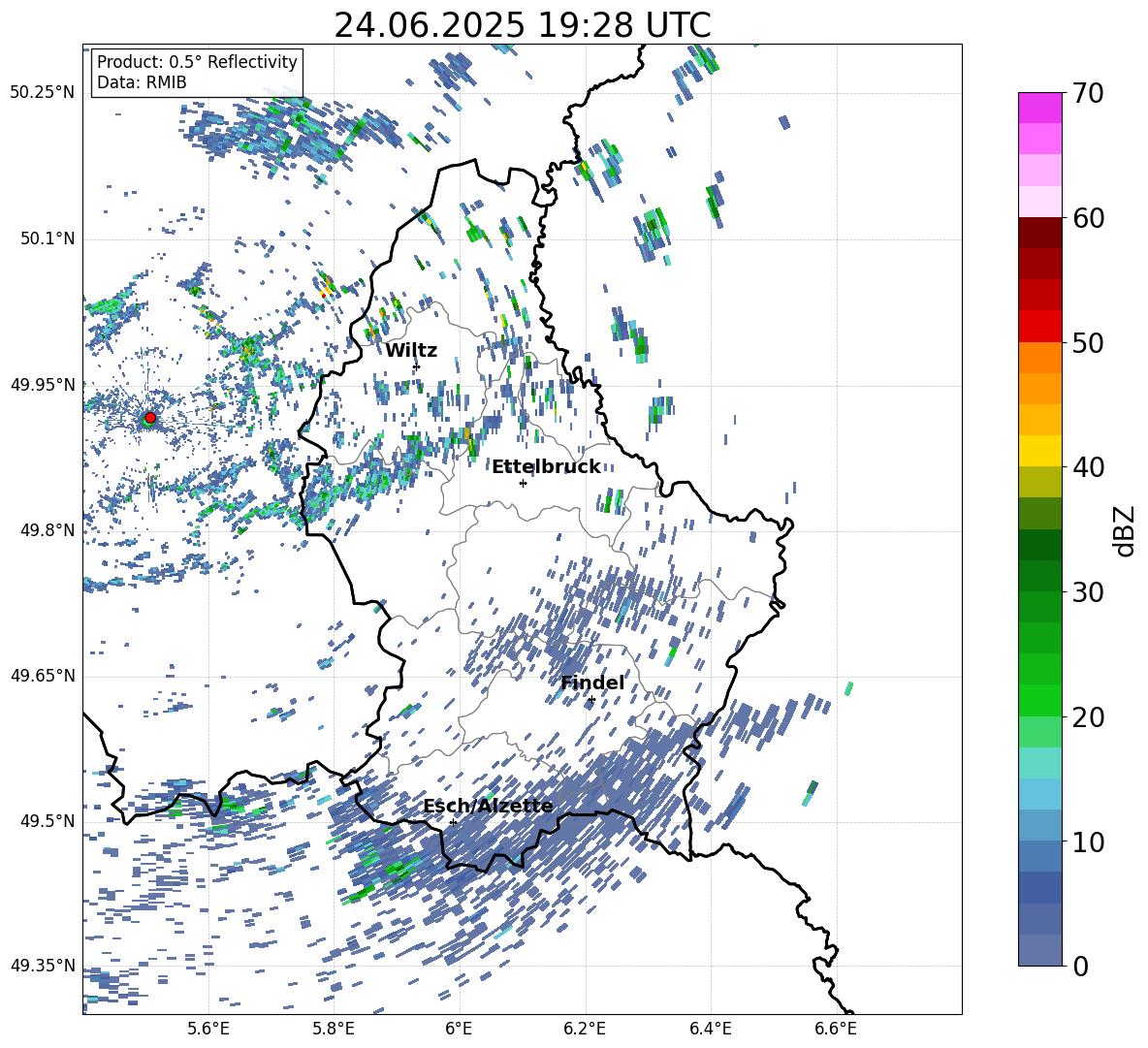This screenshot has width=1148, height=1048.
Task: Click the Ettelbruck city label
Action: pos(546,467)
